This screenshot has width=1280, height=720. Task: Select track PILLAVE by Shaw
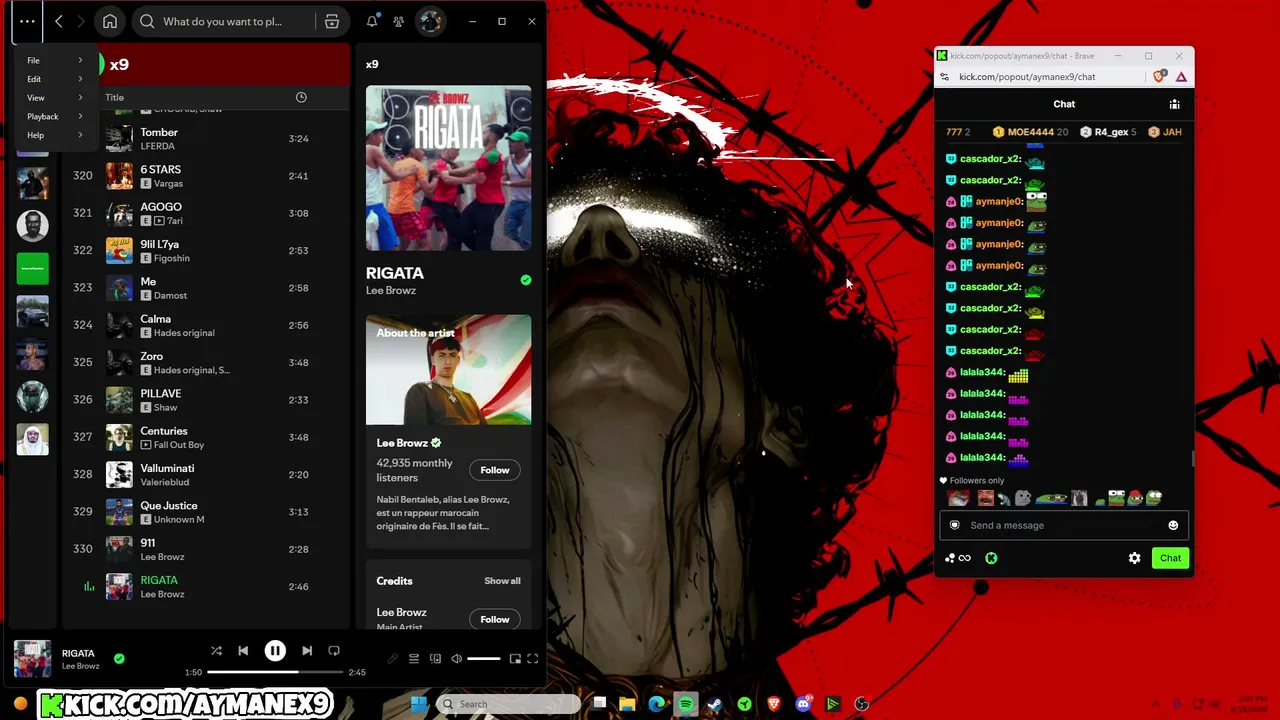[206, 400]
